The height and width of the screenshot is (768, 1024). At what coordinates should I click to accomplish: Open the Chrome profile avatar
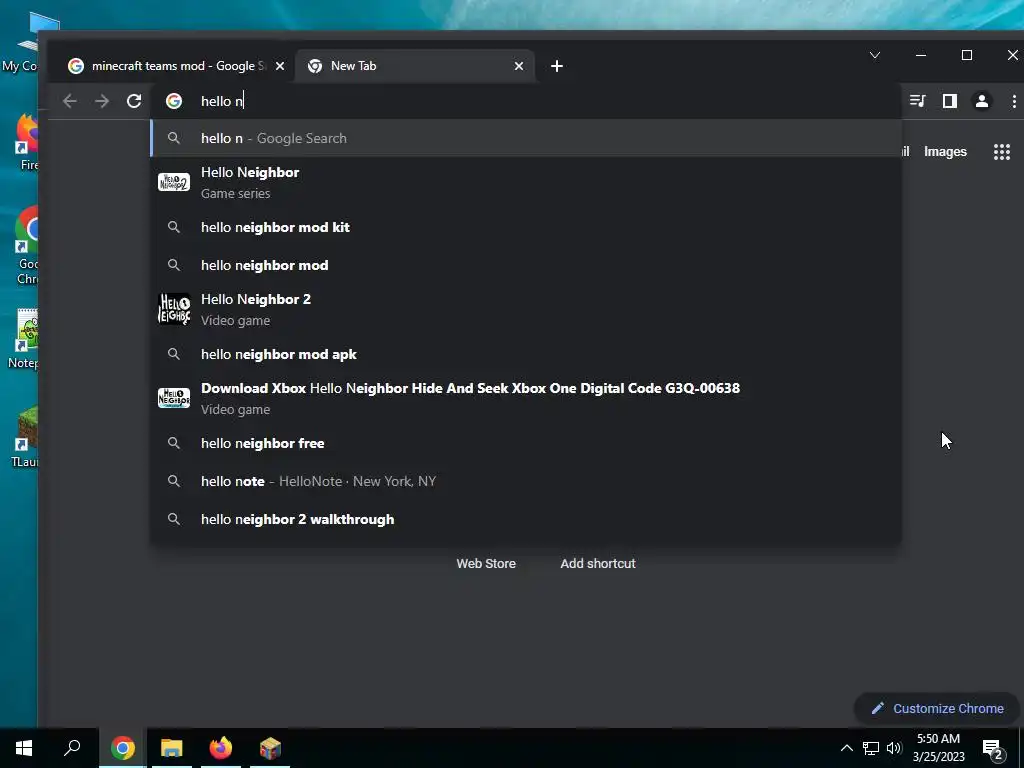(x=982, y=101)
